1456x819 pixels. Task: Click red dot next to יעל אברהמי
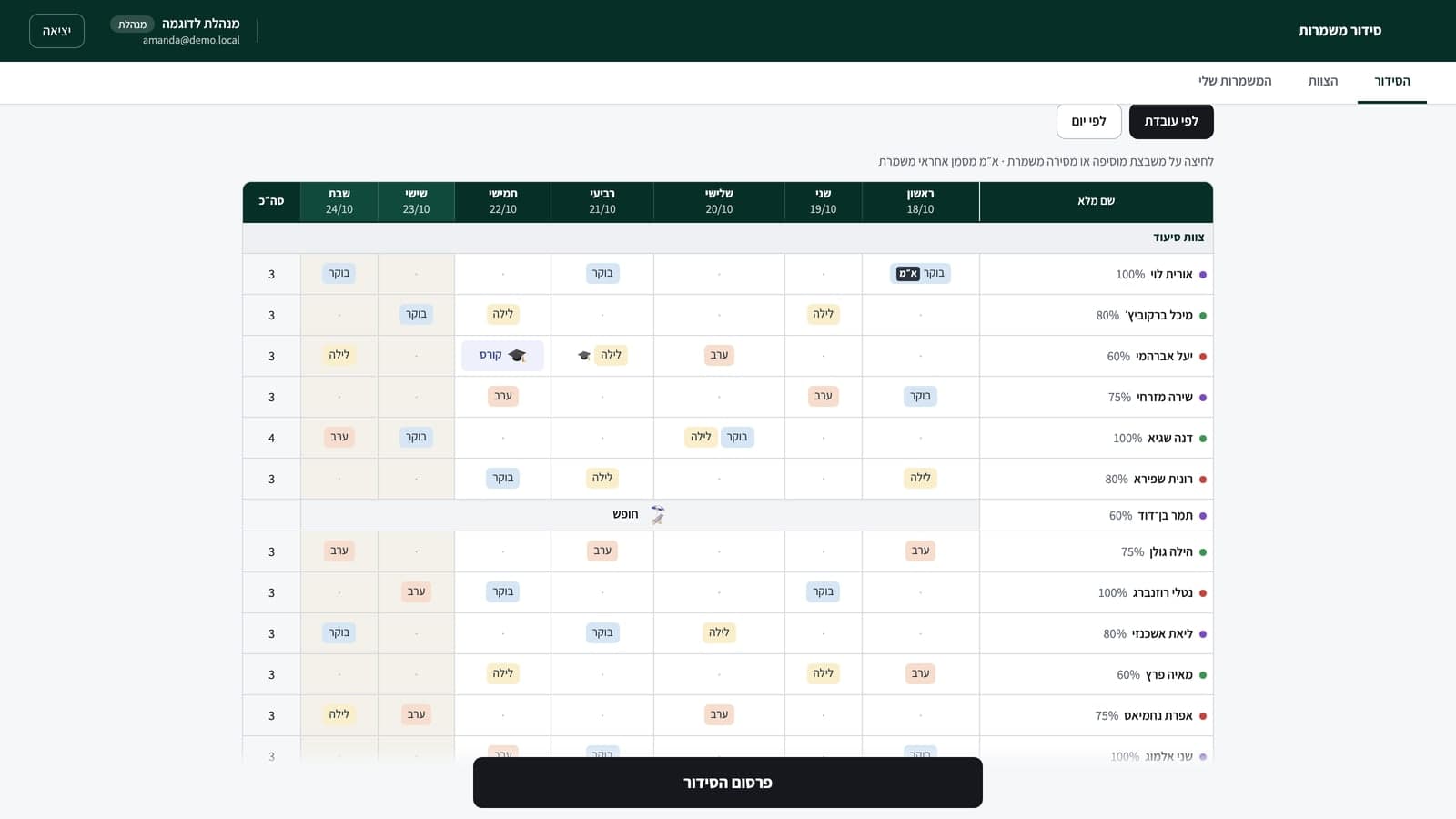(1203, 357)
